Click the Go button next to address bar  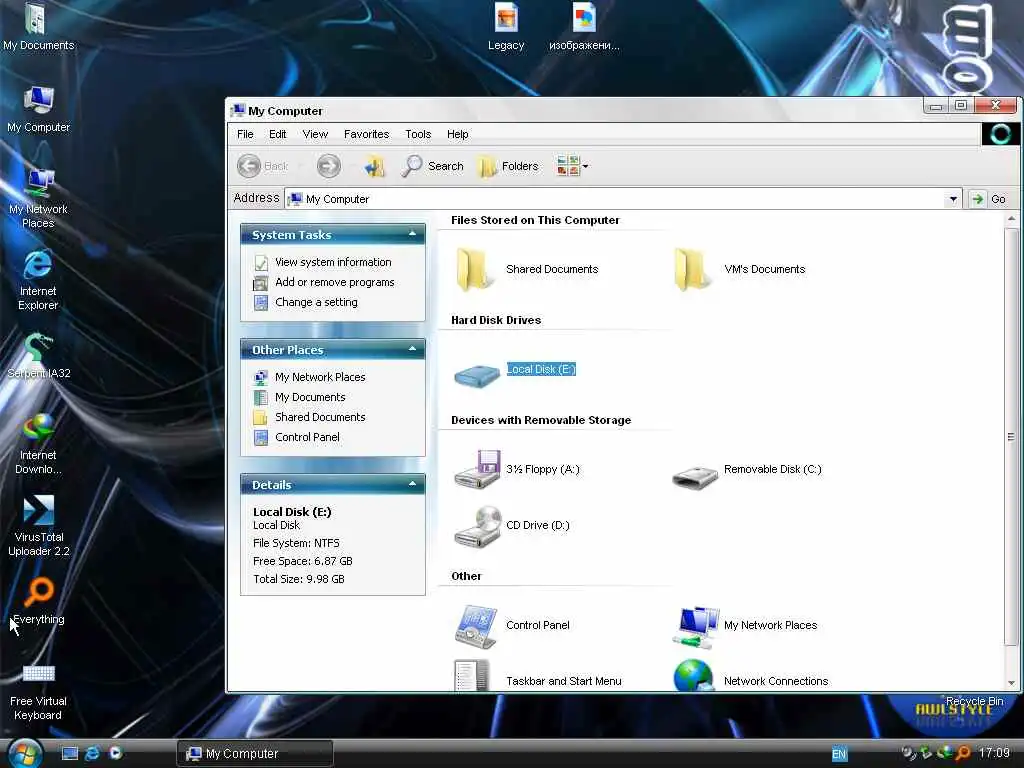[x=987, y=199]
